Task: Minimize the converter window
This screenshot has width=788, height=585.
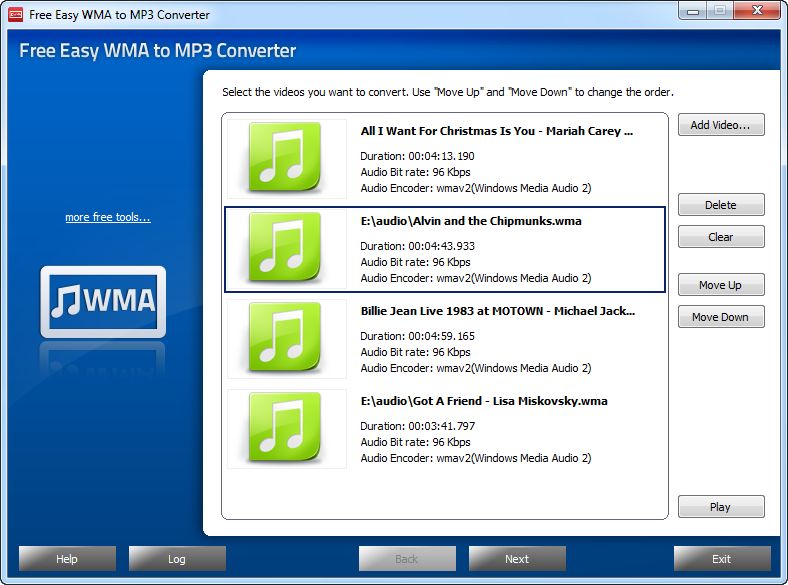Action: 693,11
